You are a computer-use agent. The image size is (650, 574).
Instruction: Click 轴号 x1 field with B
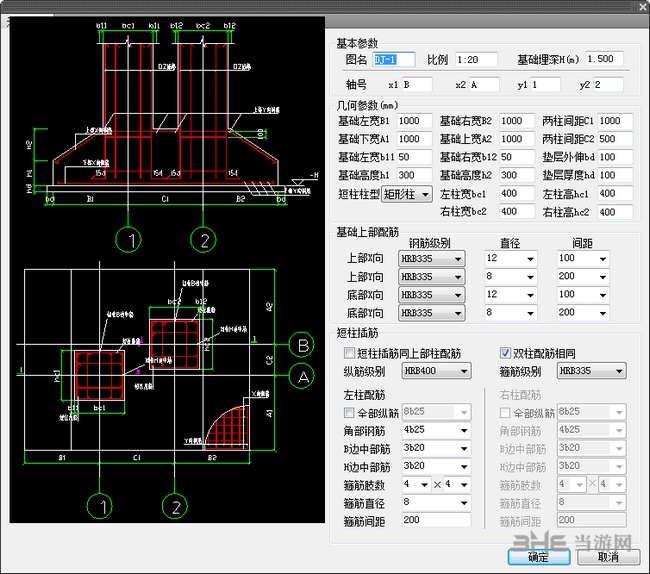(x=417, y=85)
